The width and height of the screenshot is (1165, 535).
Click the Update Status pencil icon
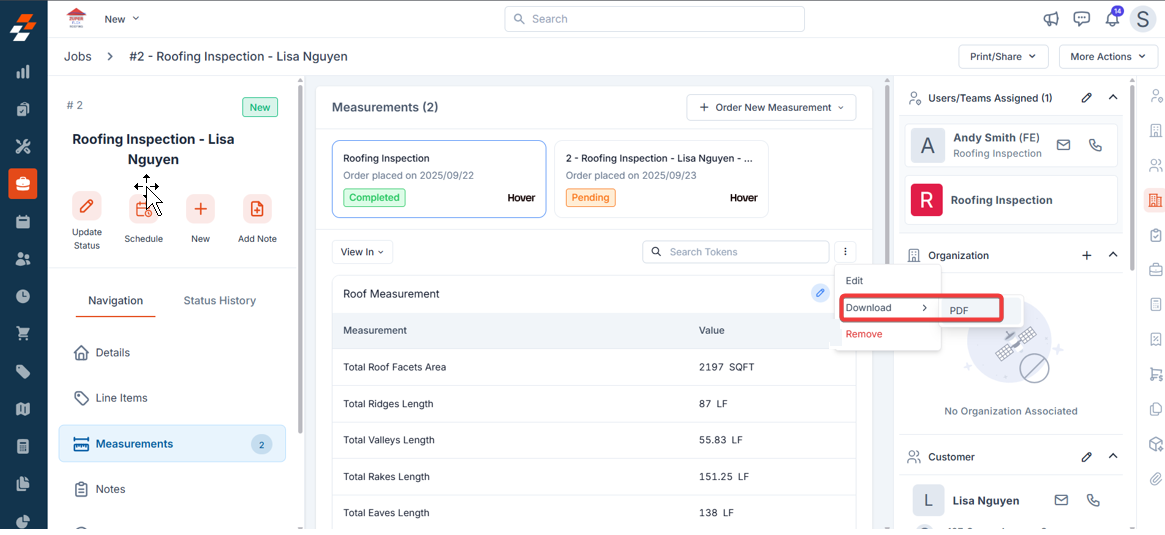click(x=86, y=207)
